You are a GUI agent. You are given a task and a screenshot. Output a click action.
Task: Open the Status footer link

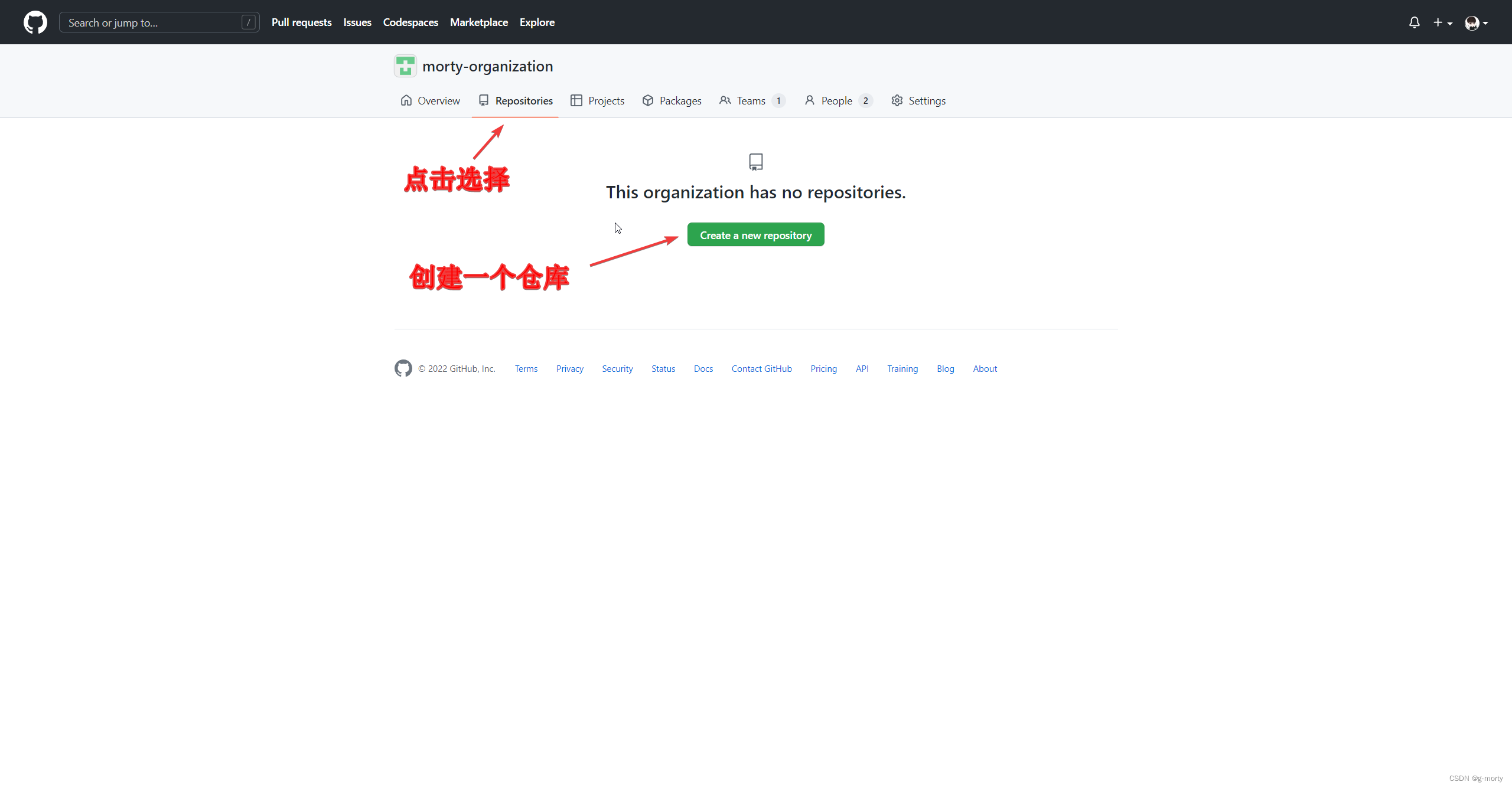(663, 369)
